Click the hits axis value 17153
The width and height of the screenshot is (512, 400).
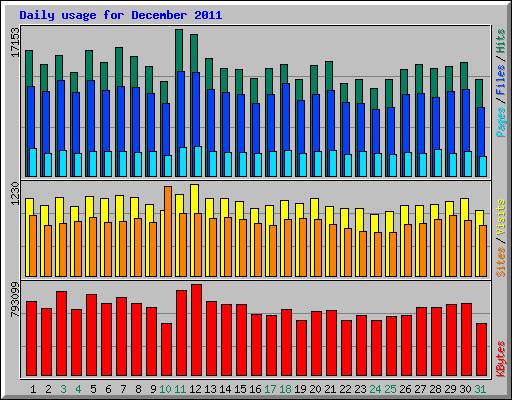click(x=15, y=42)
